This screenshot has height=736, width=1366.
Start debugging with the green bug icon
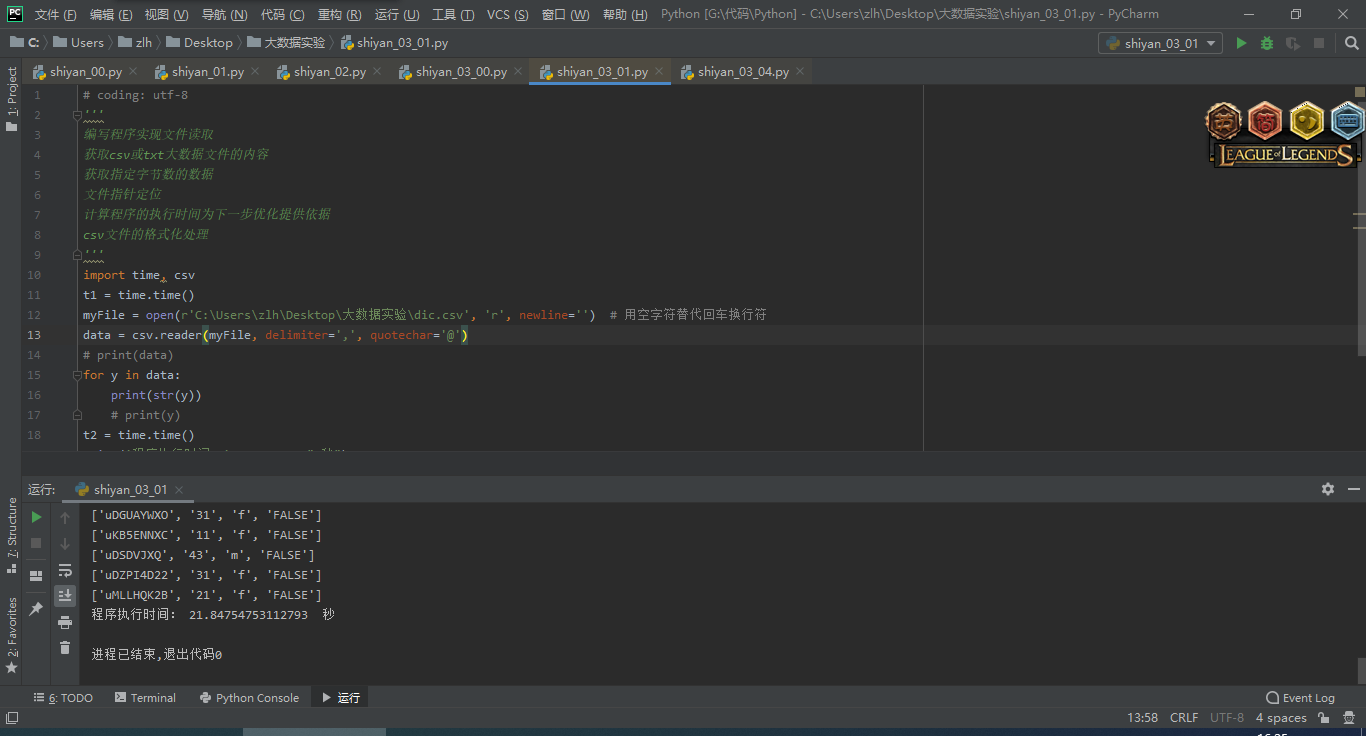click(1267, 43)
